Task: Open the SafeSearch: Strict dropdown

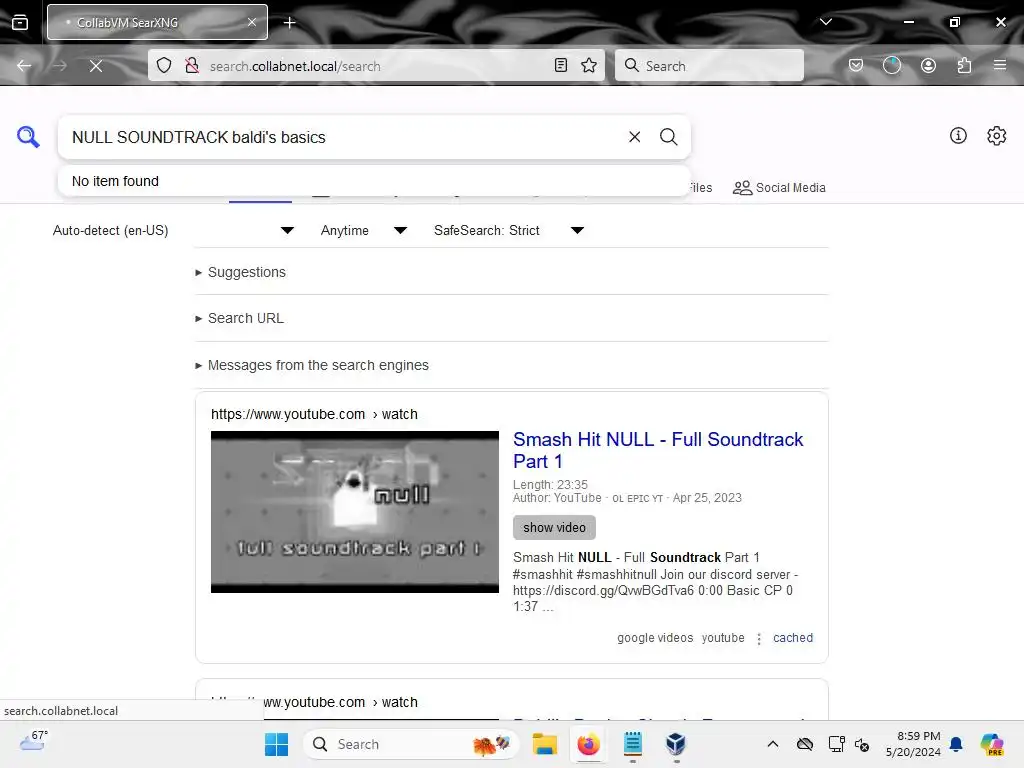Action: point(509,231)
